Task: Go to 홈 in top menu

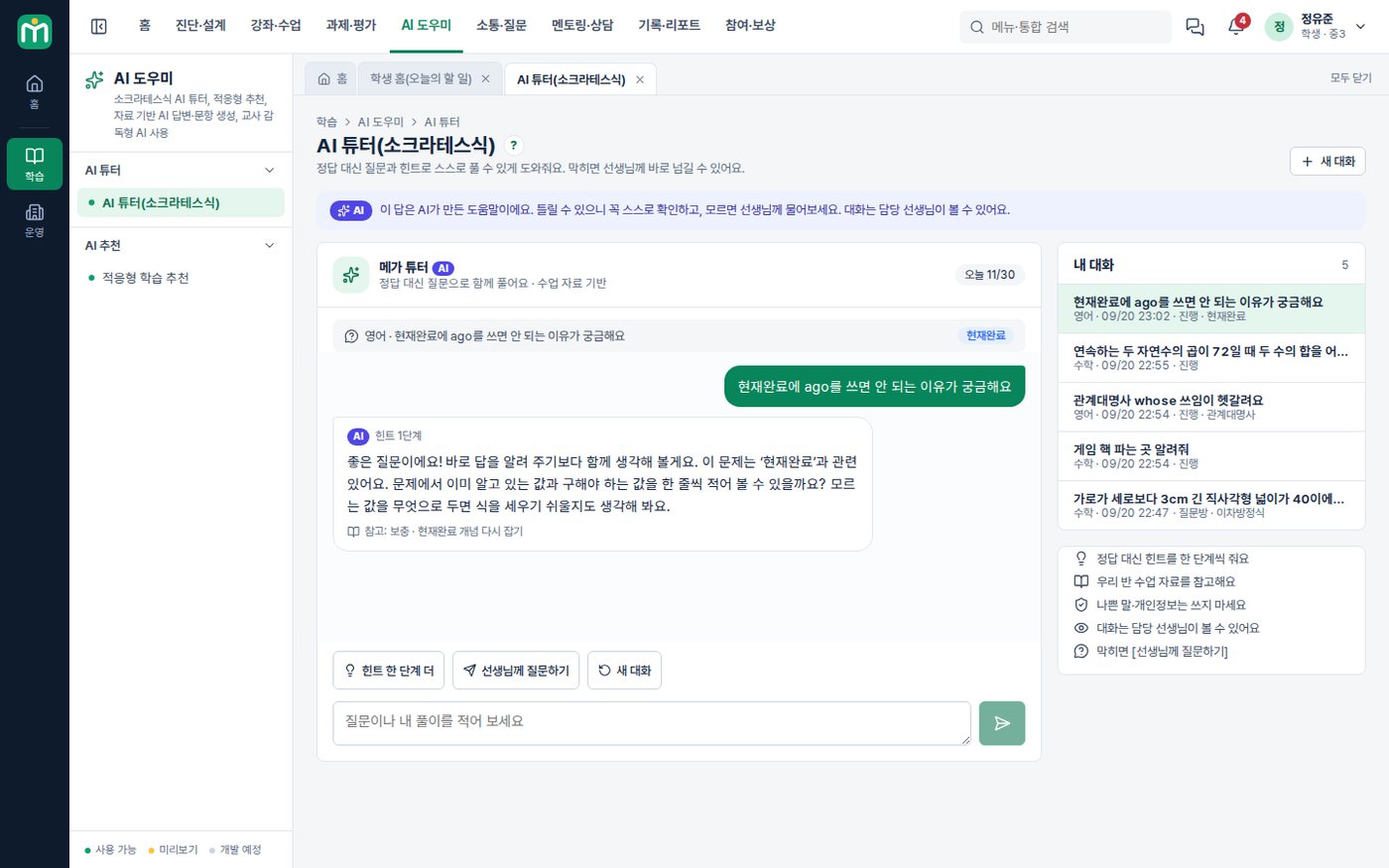Action: [x=145, y=26]
